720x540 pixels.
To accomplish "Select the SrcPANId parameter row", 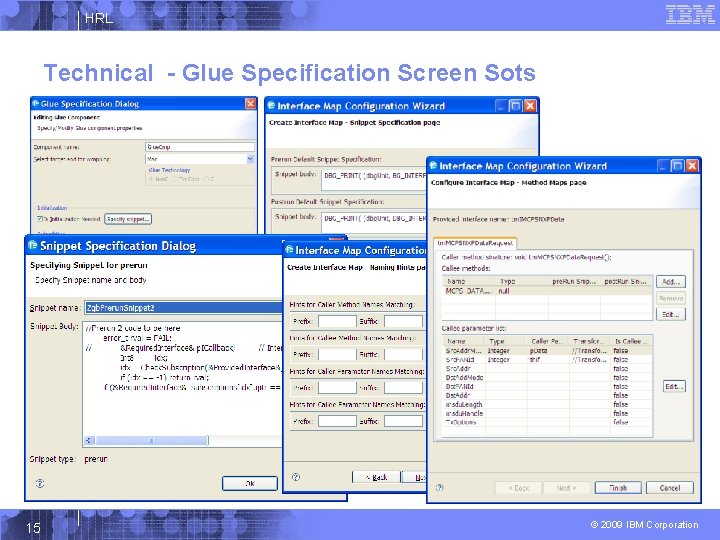I will pyautogui.click(x=547, y=360).
